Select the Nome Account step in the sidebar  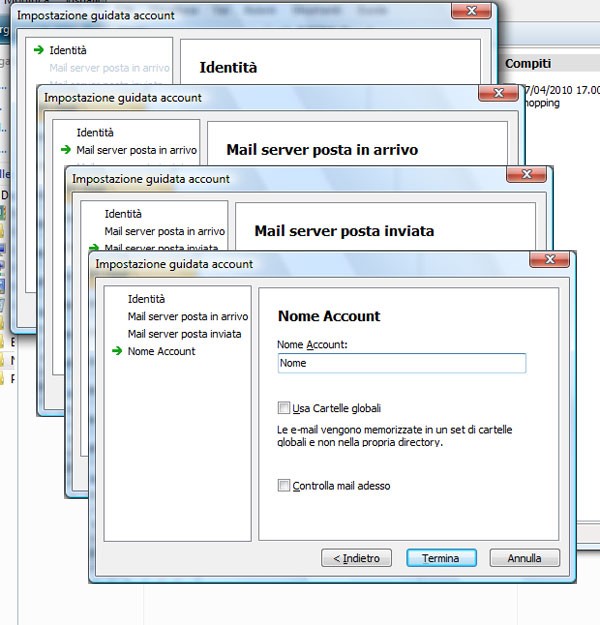(161, 351)
